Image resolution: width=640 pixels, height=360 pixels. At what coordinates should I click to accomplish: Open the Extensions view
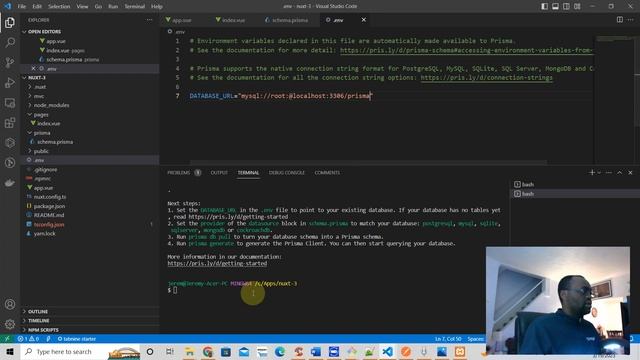(10, 122)
